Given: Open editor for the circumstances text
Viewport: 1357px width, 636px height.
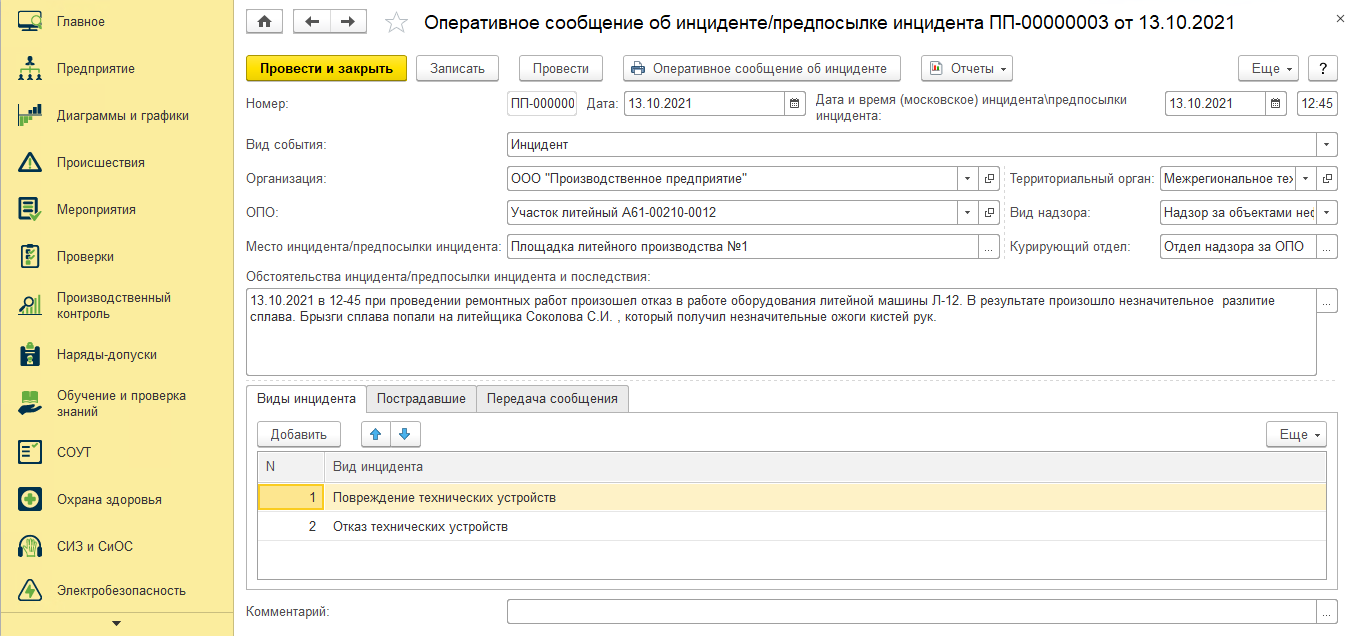Looking at the screenshot, I should (1327, 300).
